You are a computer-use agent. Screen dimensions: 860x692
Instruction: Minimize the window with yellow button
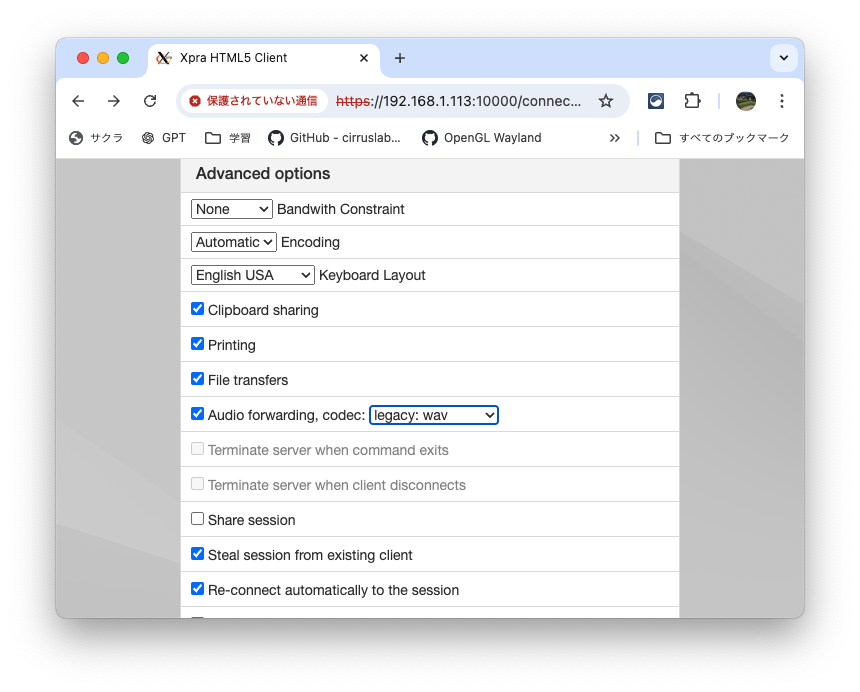click(x=103, y=58)
